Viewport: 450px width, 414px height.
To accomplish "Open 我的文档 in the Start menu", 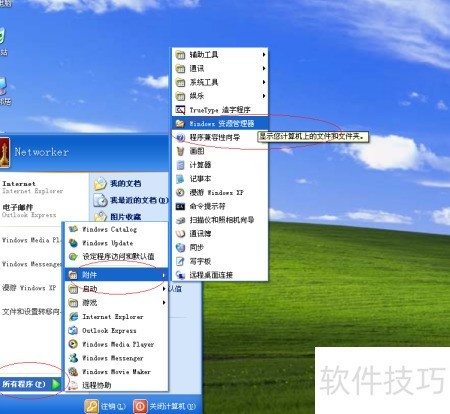I will [118, 183].
